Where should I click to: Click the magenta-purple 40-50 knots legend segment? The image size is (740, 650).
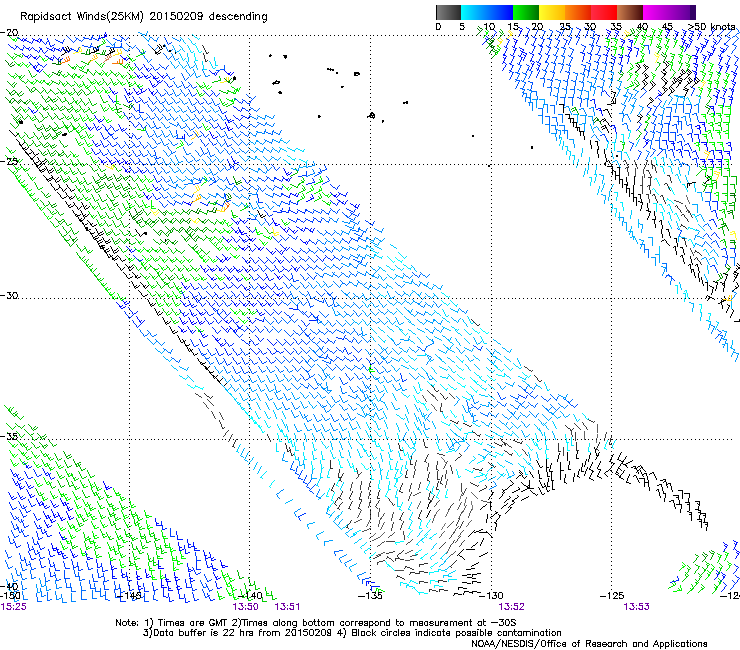669,12
